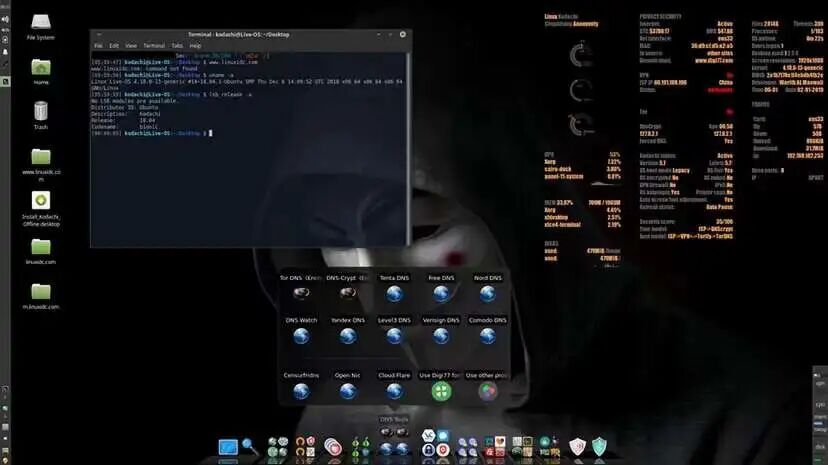The width and height of the screenshot is (828, 465).
Task: Open the terminal File menu
Action: point(99,46)
